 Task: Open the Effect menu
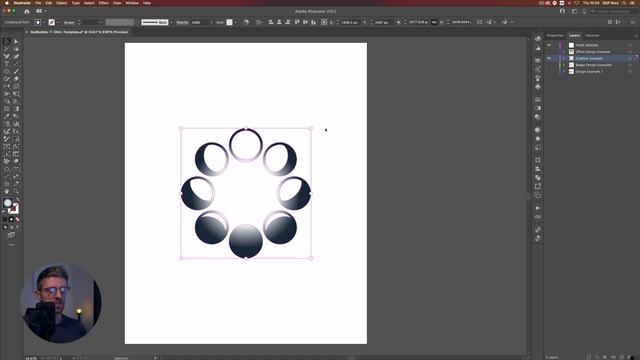click(x=104, y=3)
